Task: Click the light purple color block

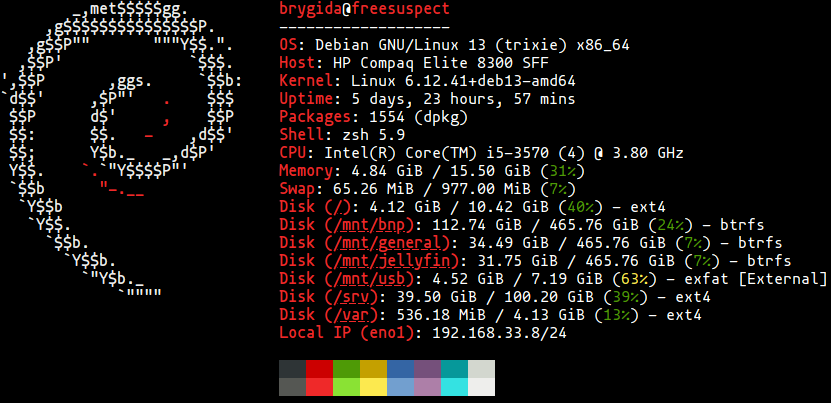Action: click(428, 387)
